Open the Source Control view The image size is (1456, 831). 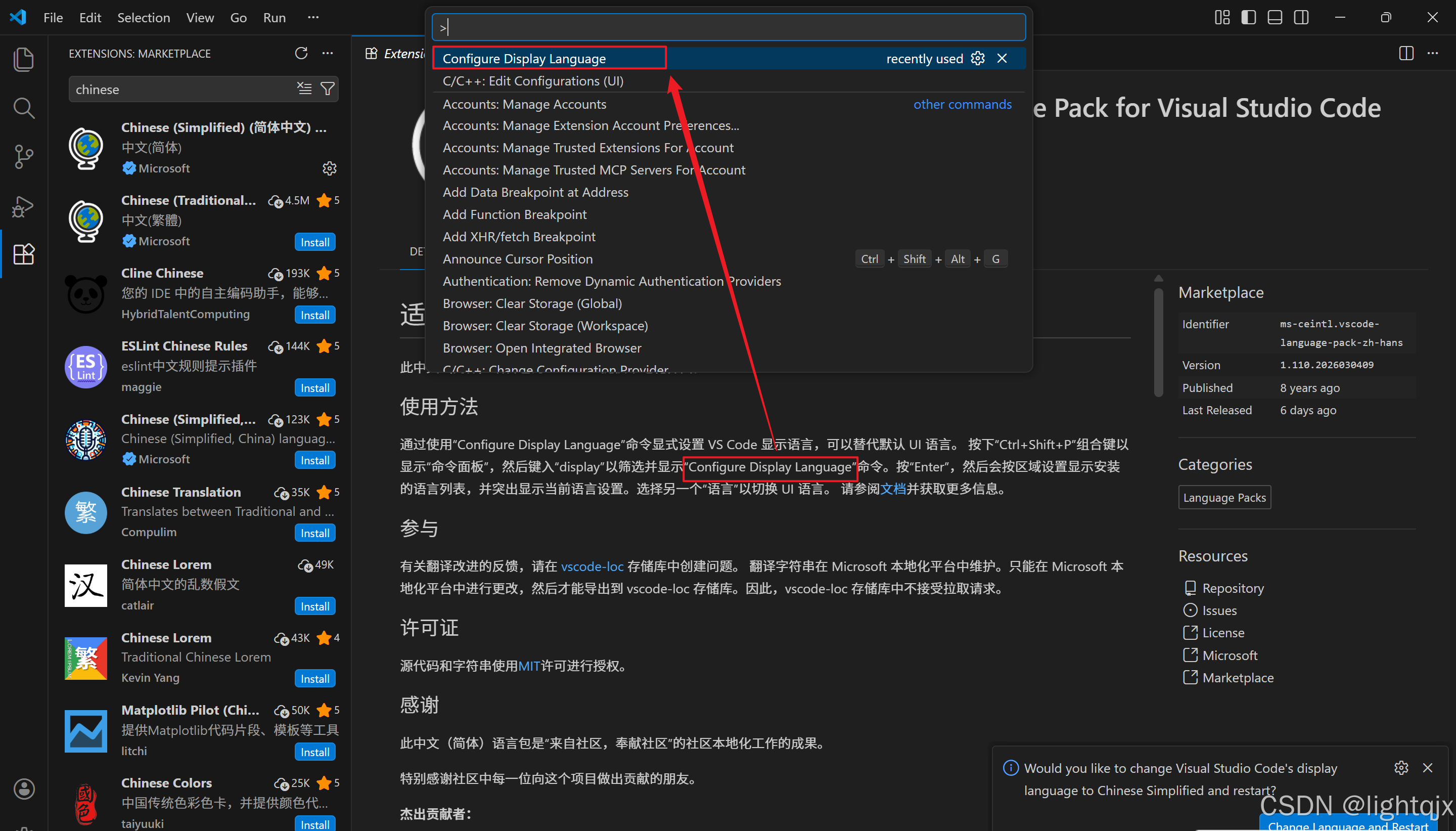click(23, 156)
